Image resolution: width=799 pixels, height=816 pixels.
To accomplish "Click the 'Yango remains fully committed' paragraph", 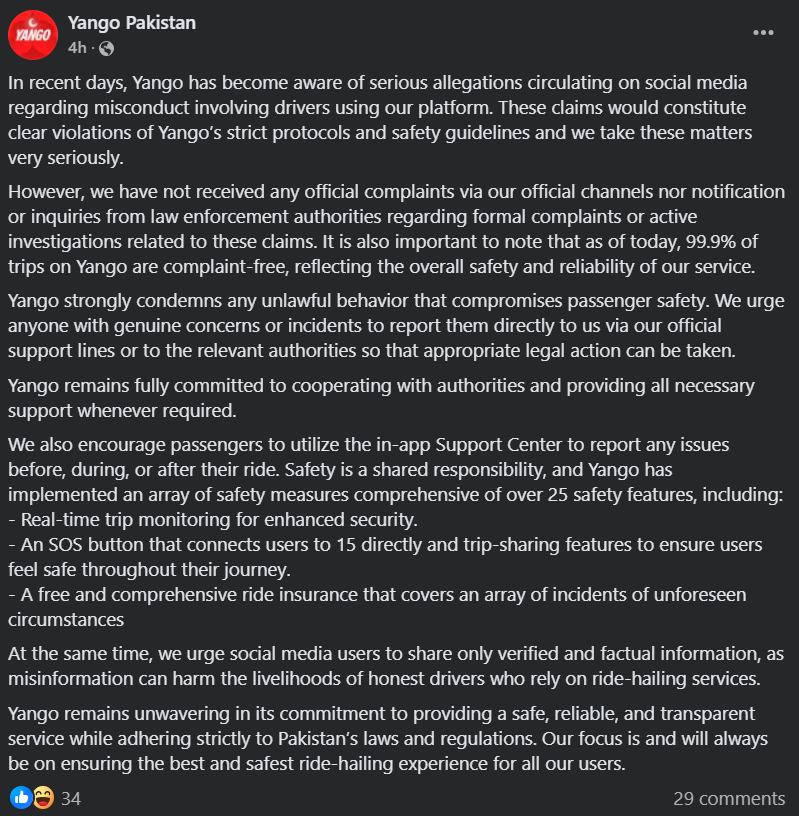I will [381, 398].
